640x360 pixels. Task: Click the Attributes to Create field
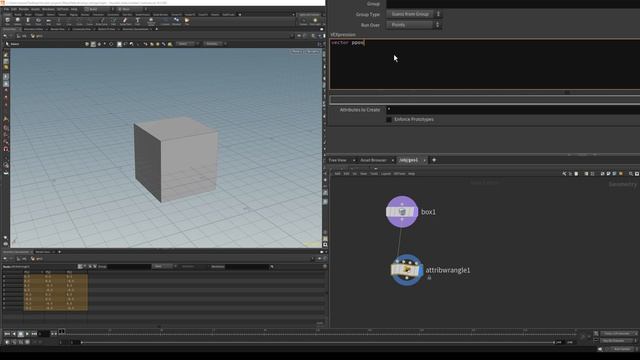tap(513, 109)
